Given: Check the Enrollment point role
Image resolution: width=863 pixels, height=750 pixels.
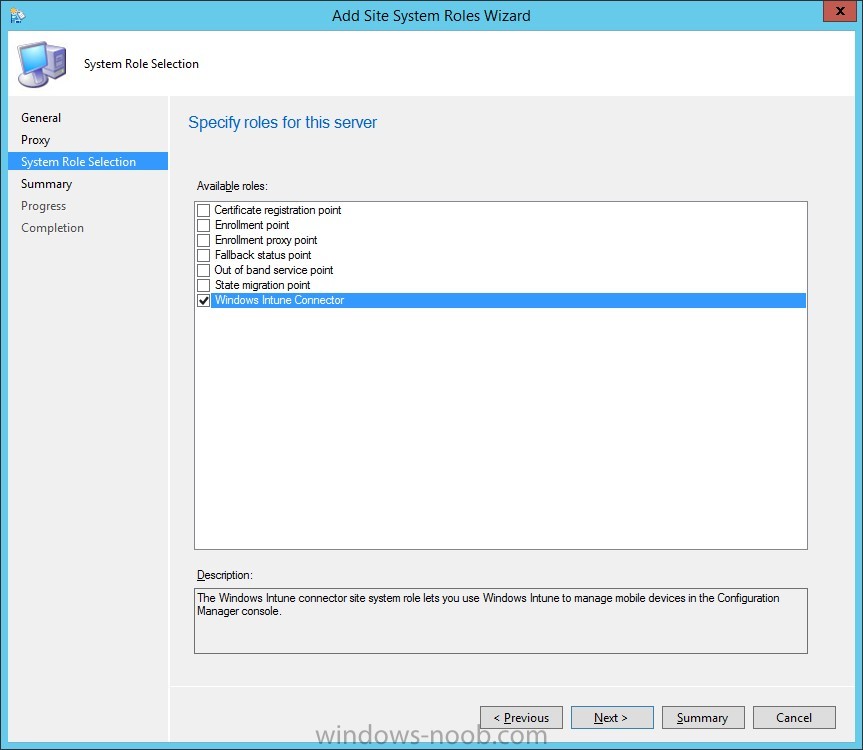Looking at the screenshot, I should point(204,225).
